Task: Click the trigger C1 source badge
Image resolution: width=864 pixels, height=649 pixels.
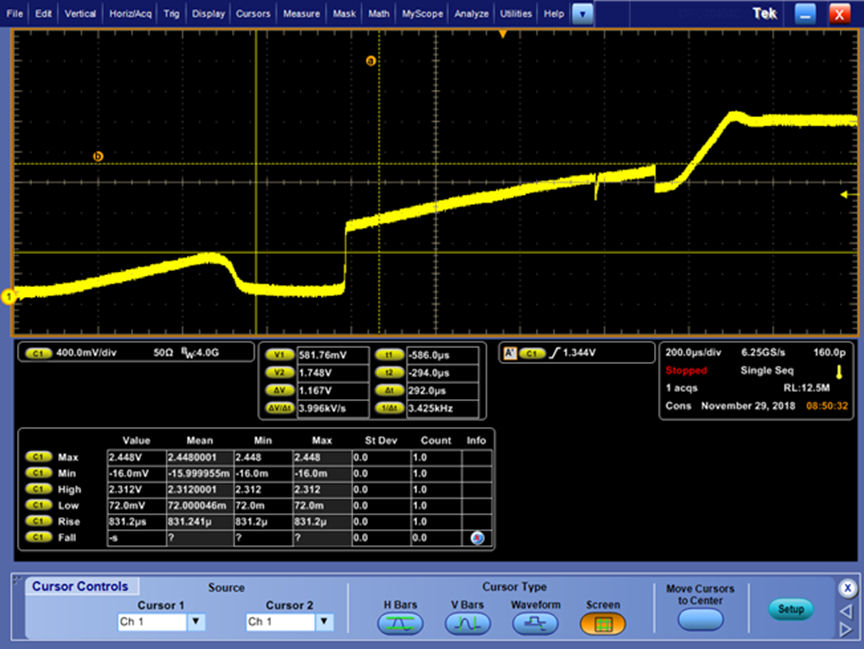Action: click(532, 353)
